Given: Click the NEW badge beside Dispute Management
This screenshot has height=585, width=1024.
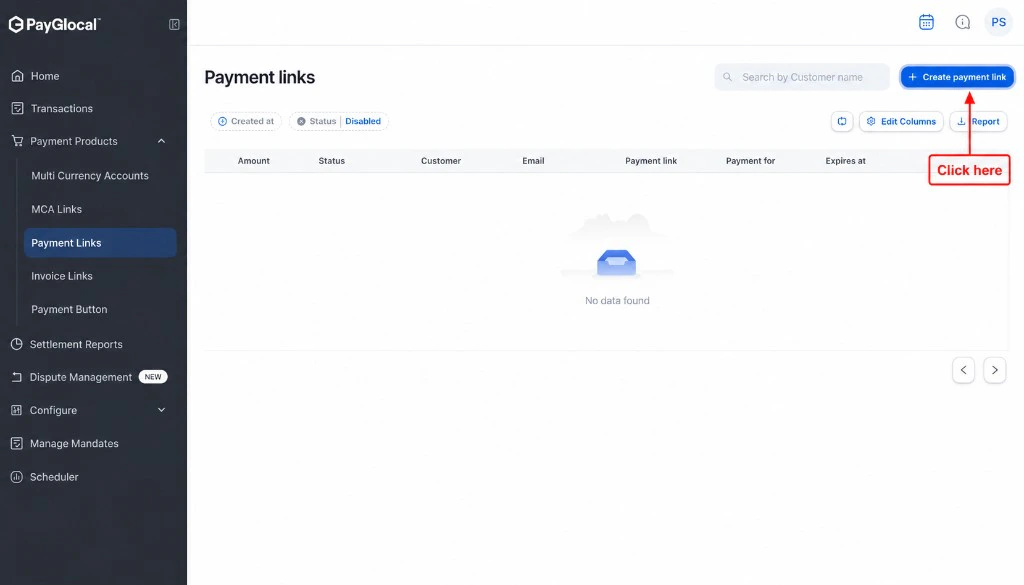Looking at the screenshot, I should click(153, 377).
